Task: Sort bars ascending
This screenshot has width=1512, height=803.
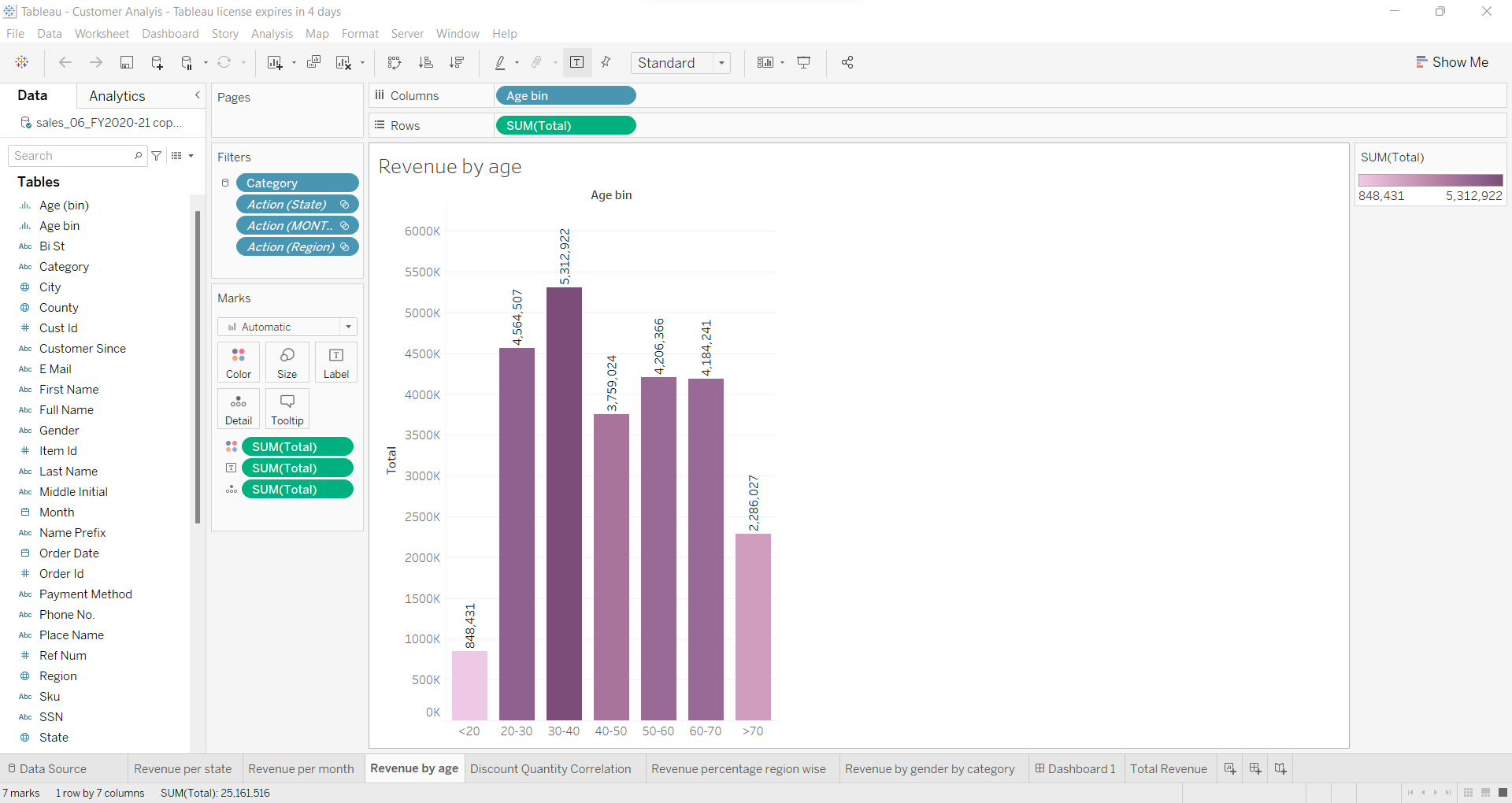Action: (426, 62)
